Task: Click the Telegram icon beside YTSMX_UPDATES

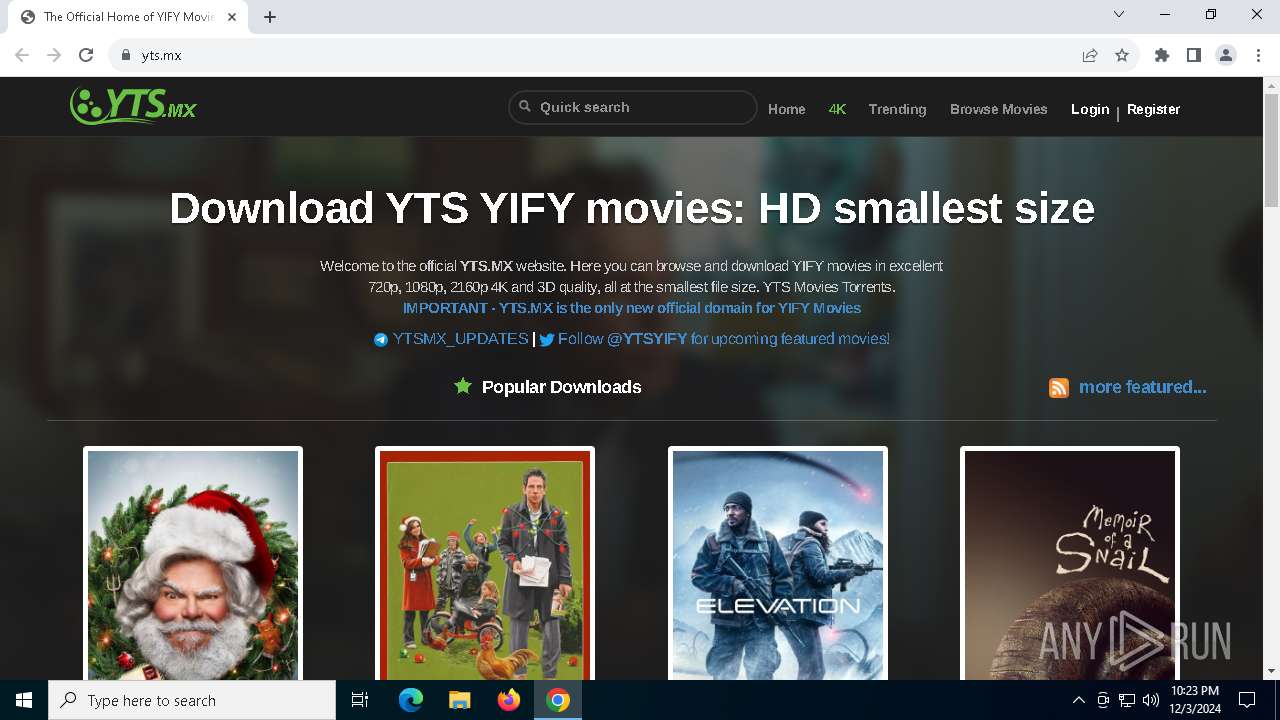Action: coord(381,340)
